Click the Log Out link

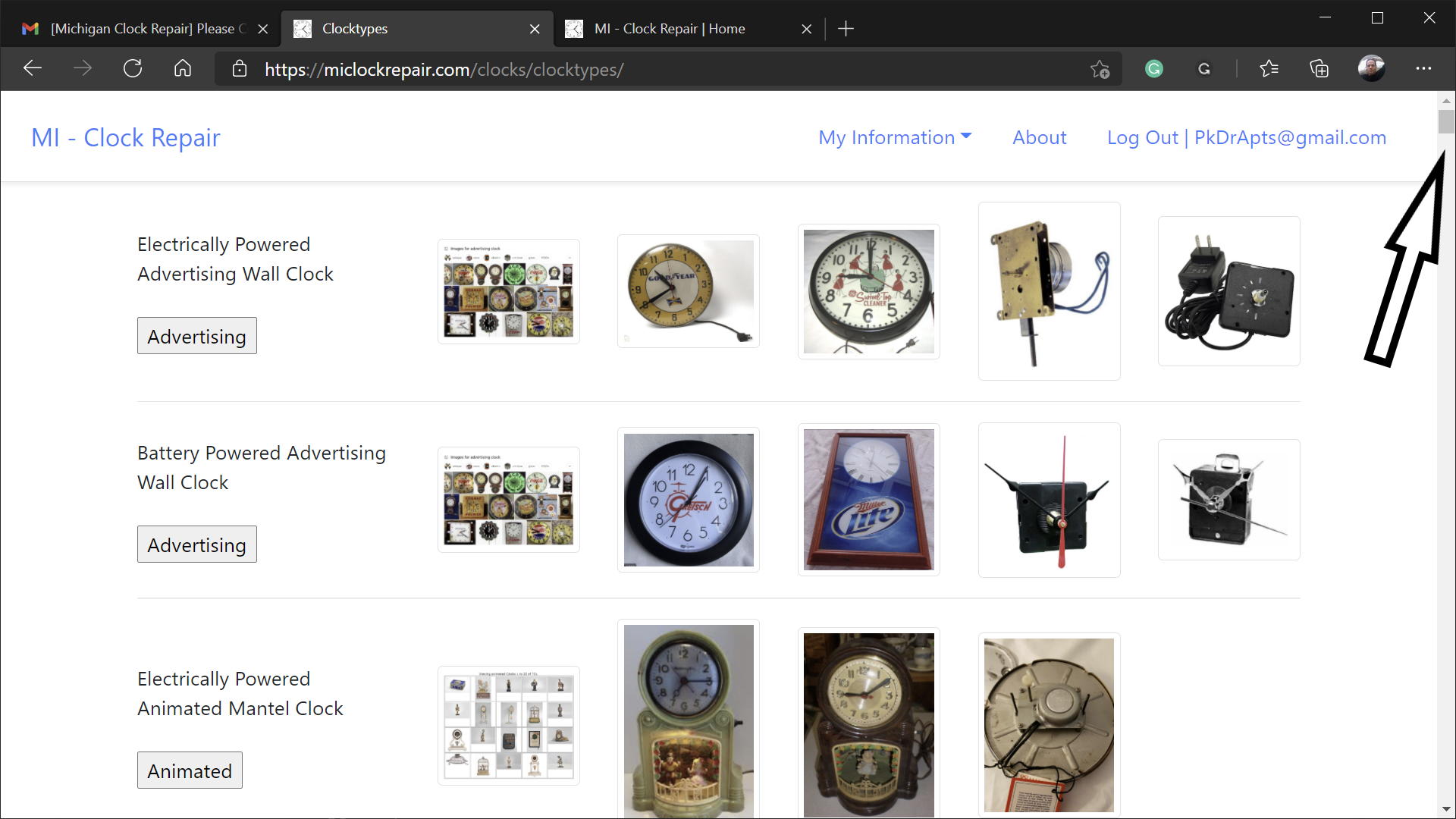[x=1142, y=137]
